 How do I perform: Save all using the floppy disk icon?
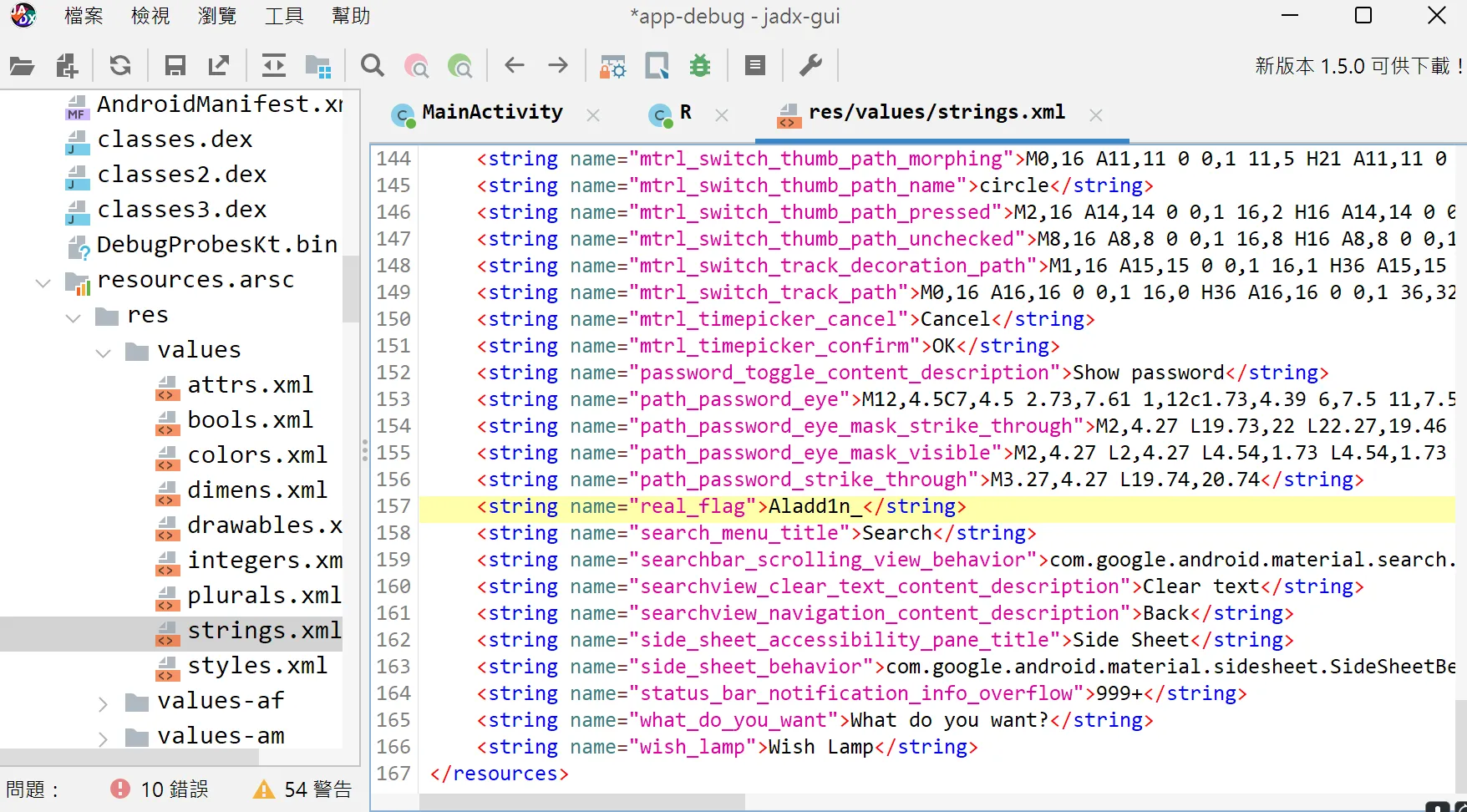(175, 66)
